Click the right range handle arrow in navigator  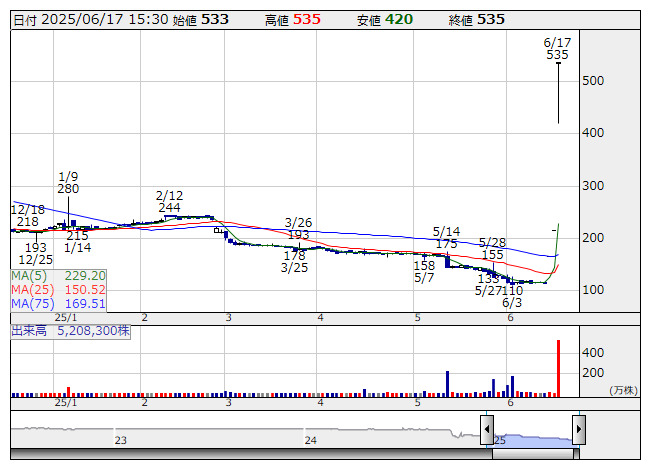[578, 430]
